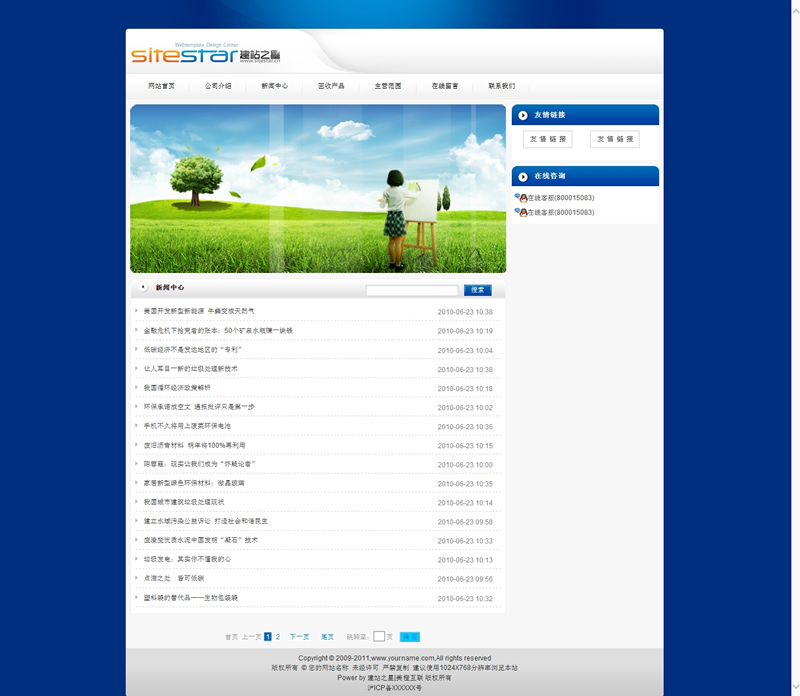
Task: Click the jump-to-page number input box
Action: pyautogui.click(x=379, y=636)
